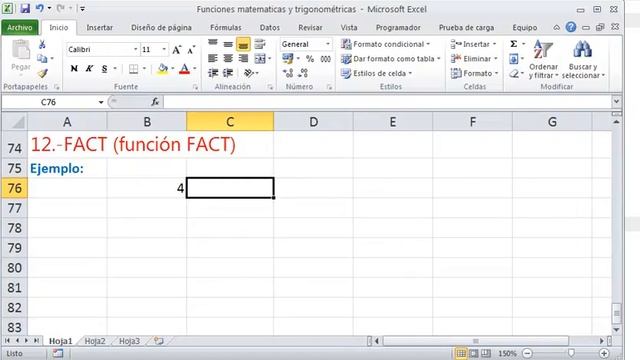
Task: Click the Insertar cells button
Action: click(473, 44)
